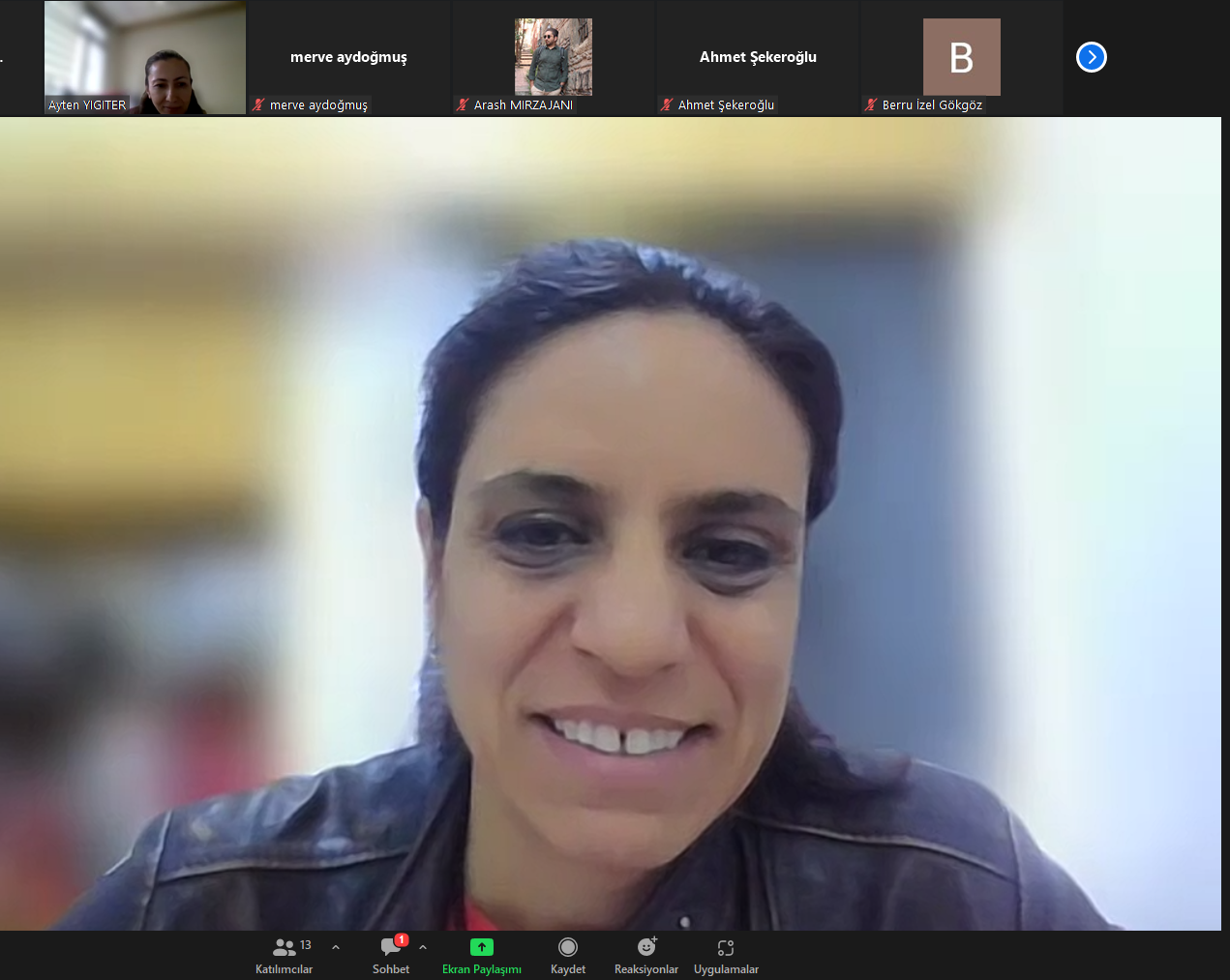Select Ayten YIGITER video thumbnail
Screen dimensions: 1230x980
145,57
